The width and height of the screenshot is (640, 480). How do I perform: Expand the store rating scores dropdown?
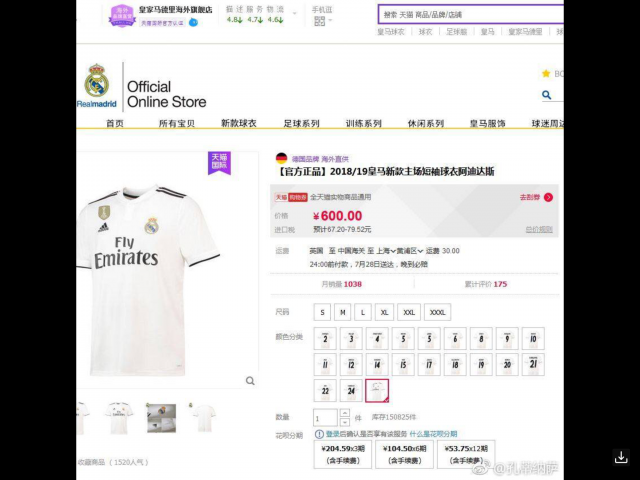click(295, 13)
